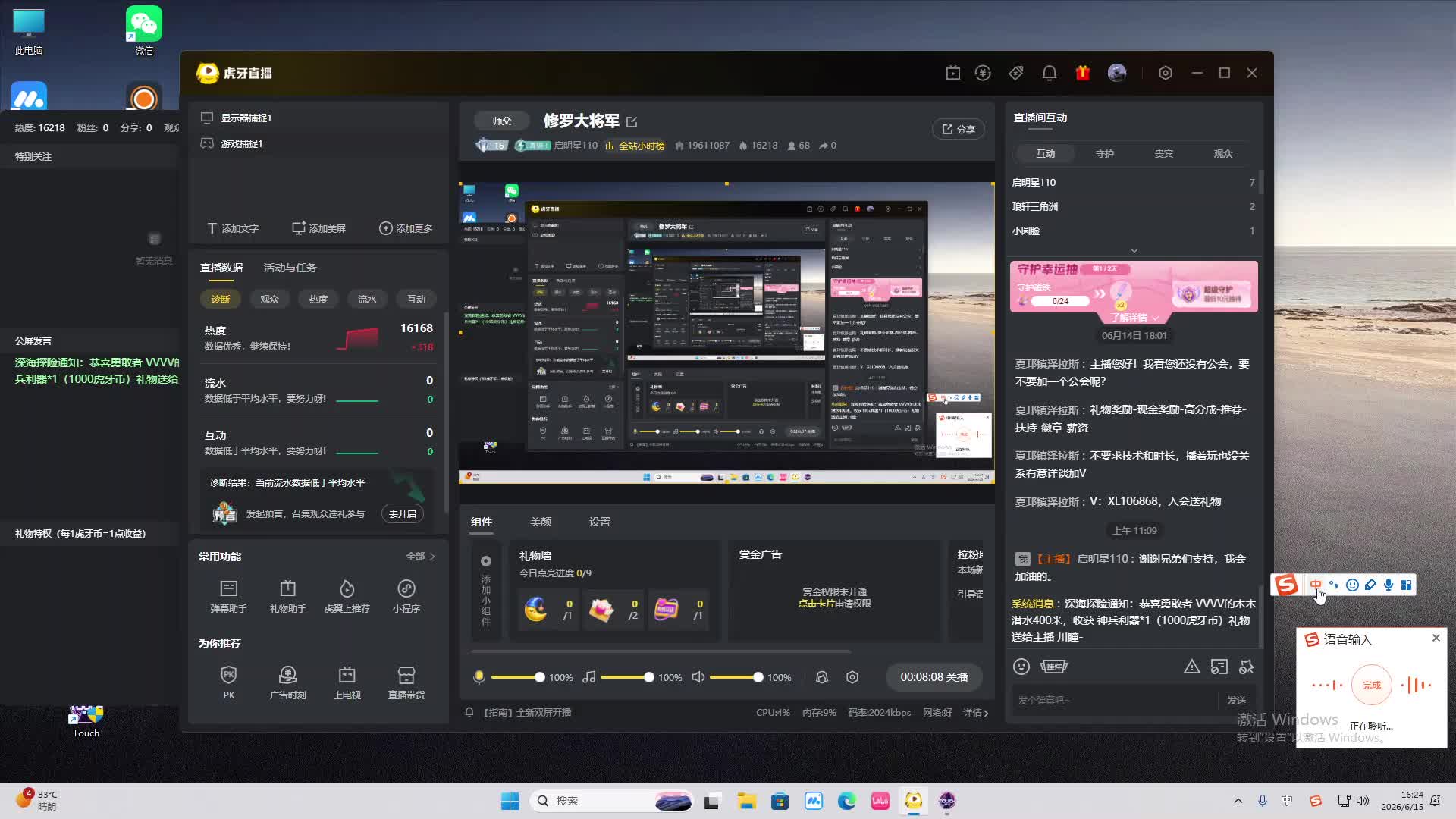Open the user avatar profile
1456x819 pixels.
(x=1117, y=73)
